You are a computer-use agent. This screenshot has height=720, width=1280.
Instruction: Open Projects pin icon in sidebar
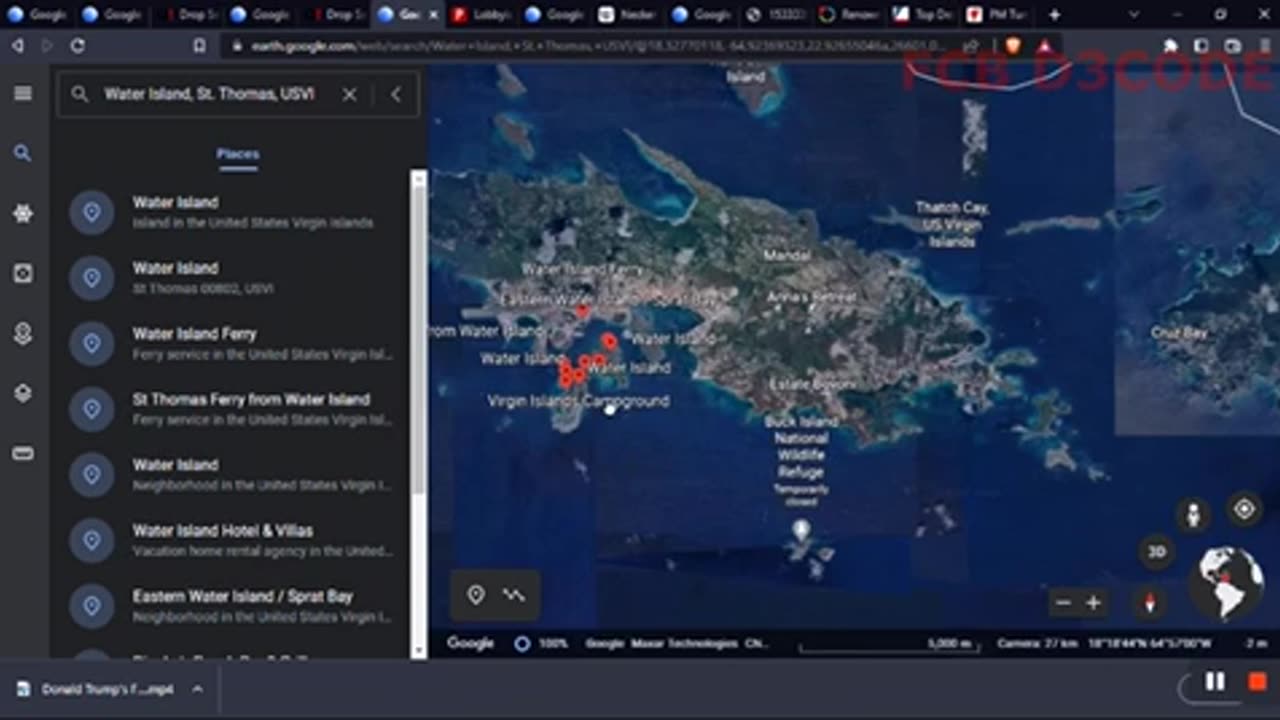tap(23, 333)
